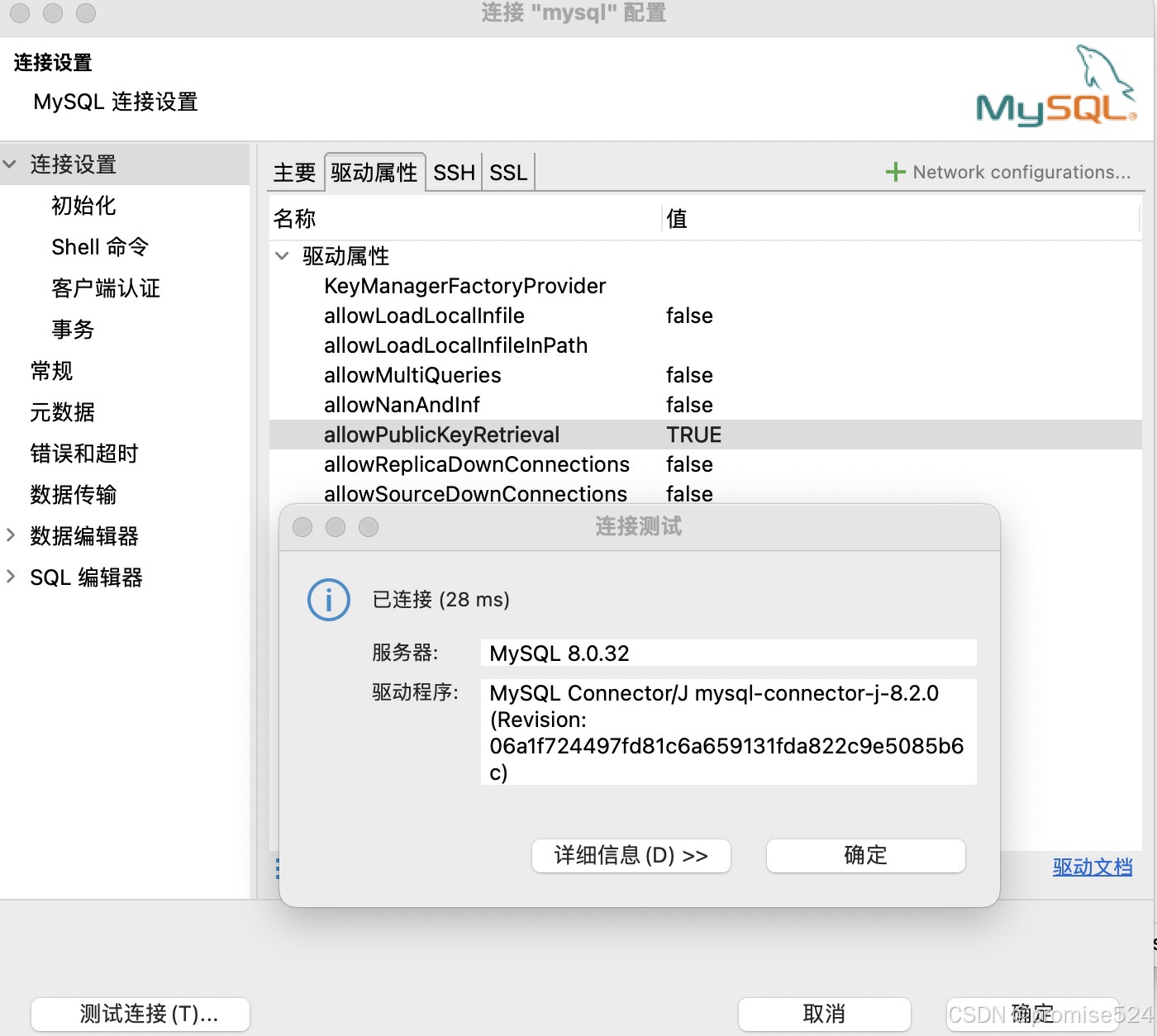
Task: Click the green plus Network configurations icon
Action: pos(895,172)
